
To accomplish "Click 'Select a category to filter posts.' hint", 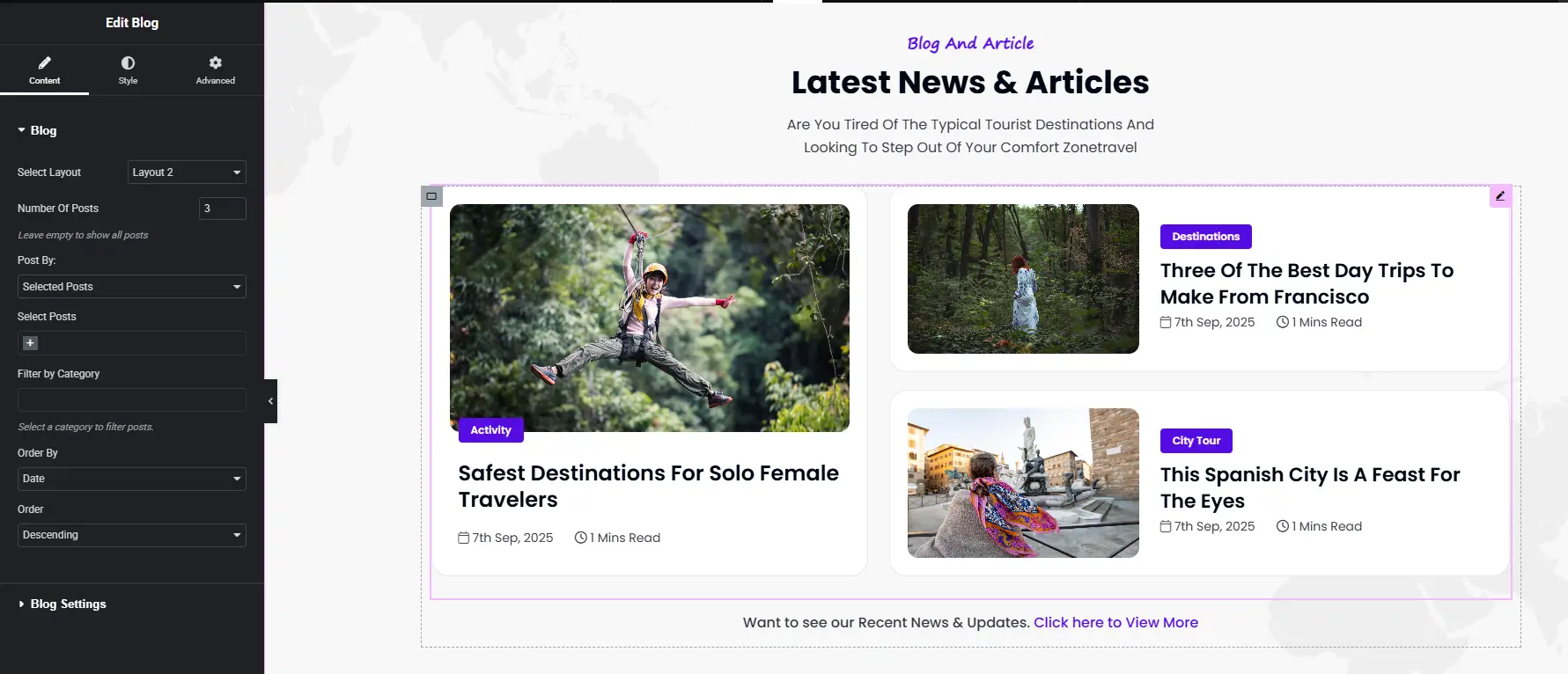I will (x=85, y=427).
